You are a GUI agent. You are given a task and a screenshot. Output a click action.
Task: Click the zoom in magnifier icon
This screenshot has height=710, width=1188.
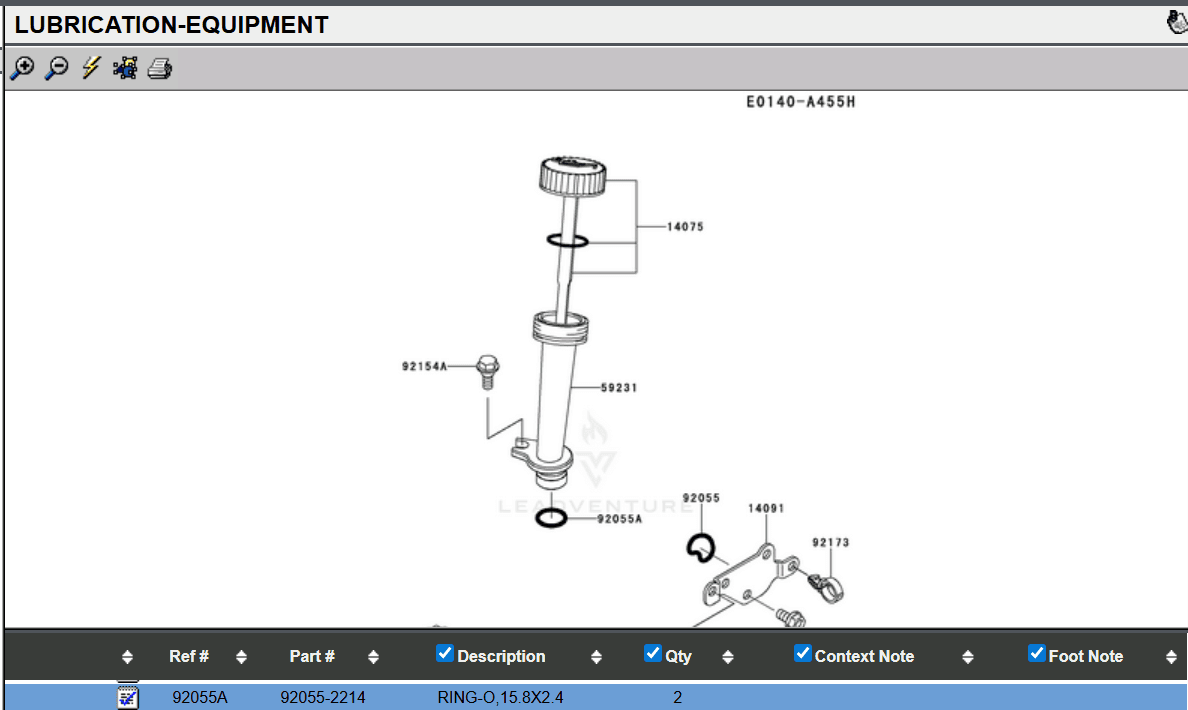click(22, 68)
